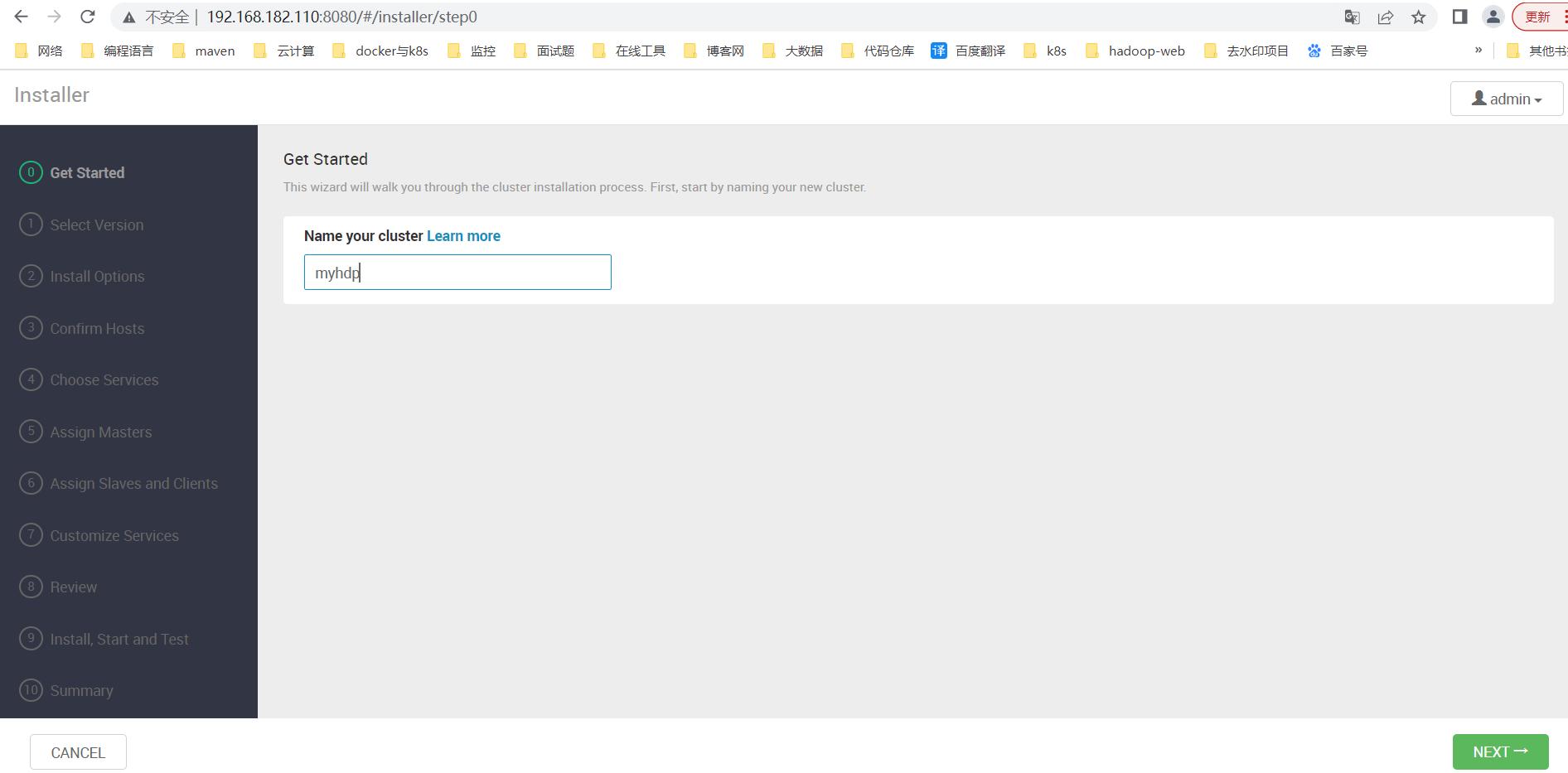Open the 其他书签 bookmarks folder
This screenshot has width=1568, height=773.
click(x=1537, y=51)
